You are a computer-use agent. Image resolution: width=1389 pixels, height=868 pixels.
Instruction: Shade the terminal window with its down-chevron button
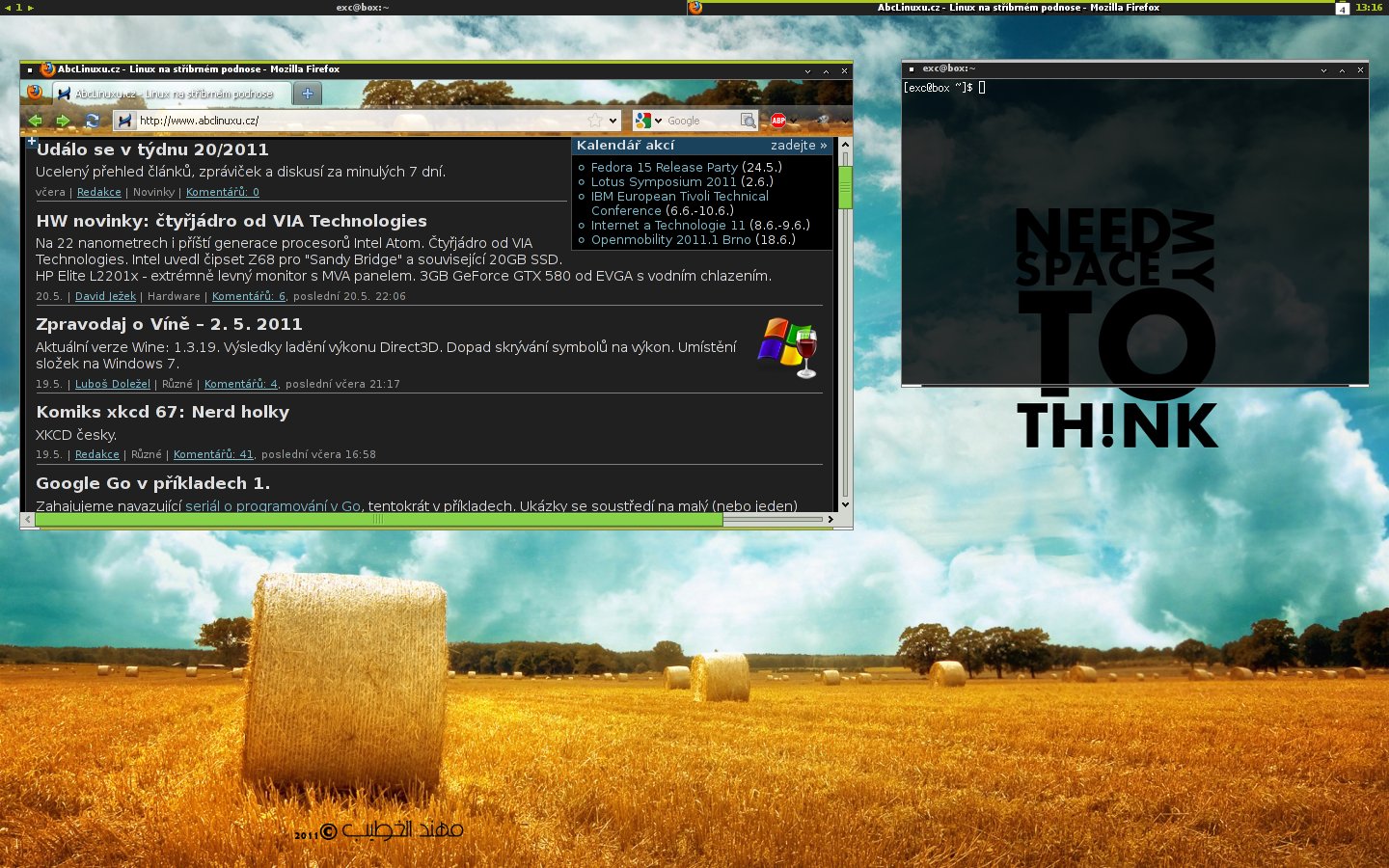pyautogui.click(x=1323, y=70)
